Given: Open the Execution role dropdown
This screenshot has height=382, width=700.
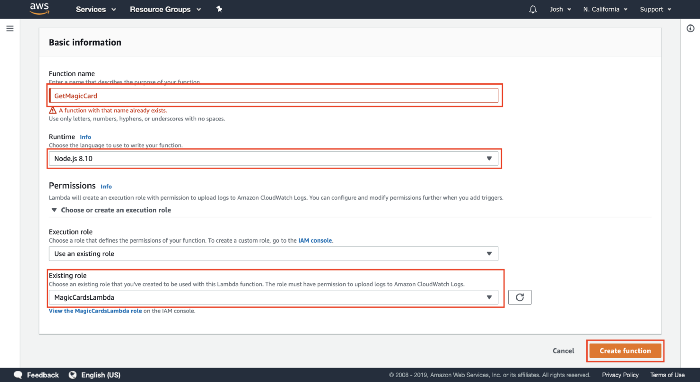Looking at the screenshot, I should [274, 253].
